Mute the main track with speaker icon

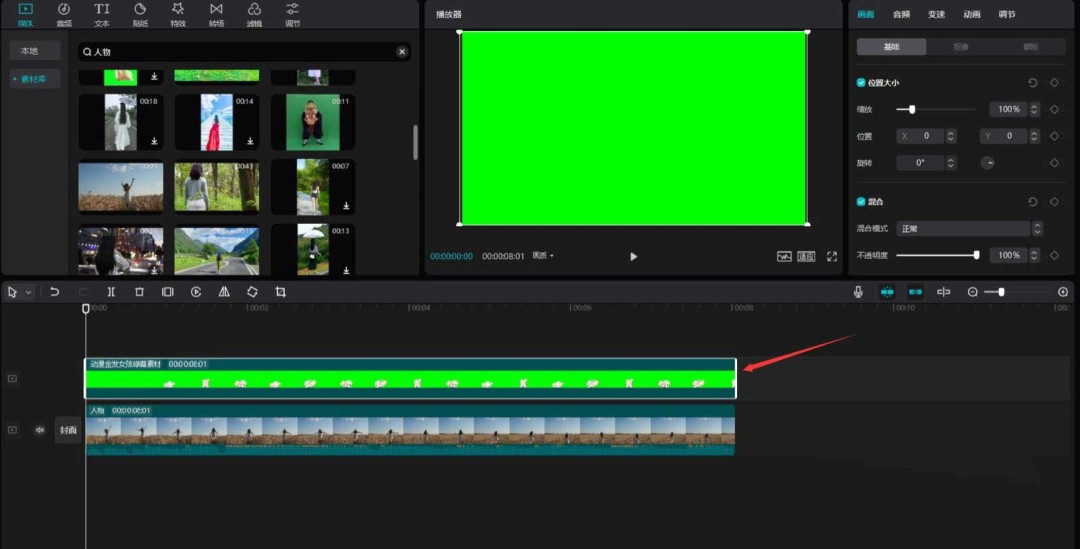(40, 430)
